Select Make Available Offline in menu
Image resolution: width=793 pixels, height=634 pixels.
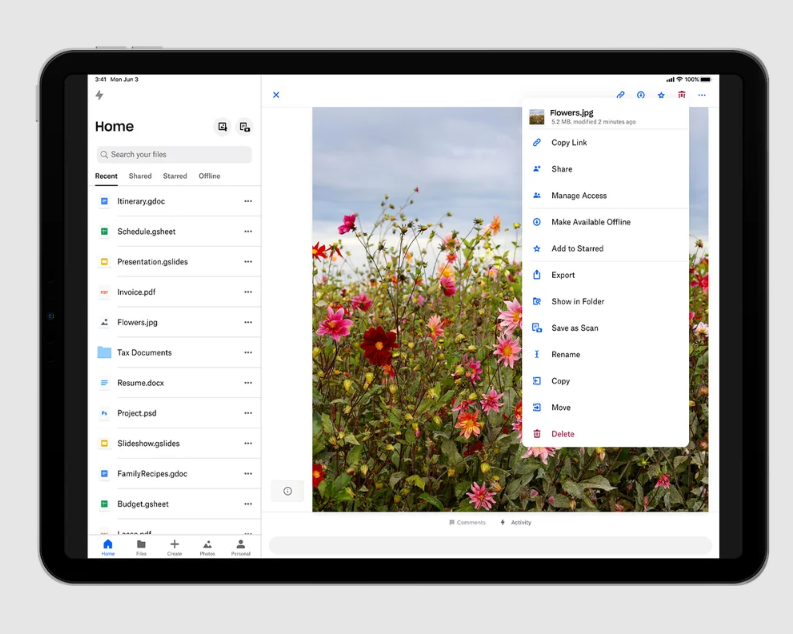[x=590, y=222]
